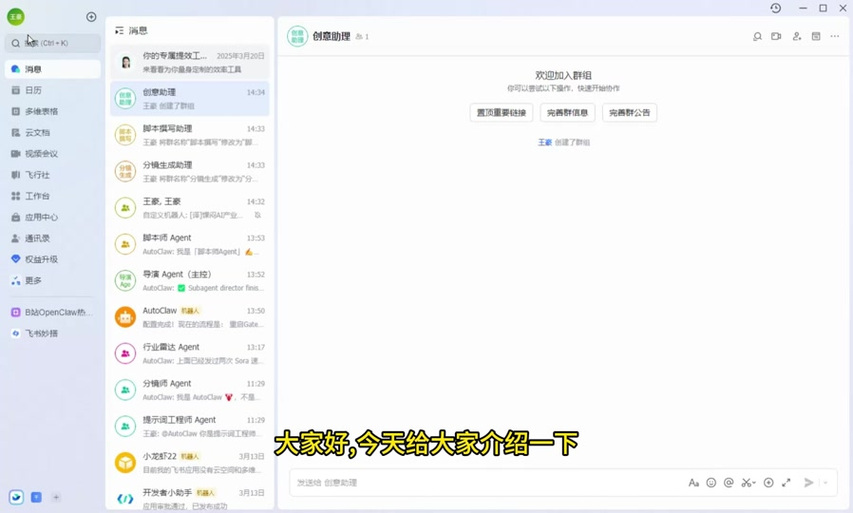
Task: Start a video call from chat header
Action: 776,36
